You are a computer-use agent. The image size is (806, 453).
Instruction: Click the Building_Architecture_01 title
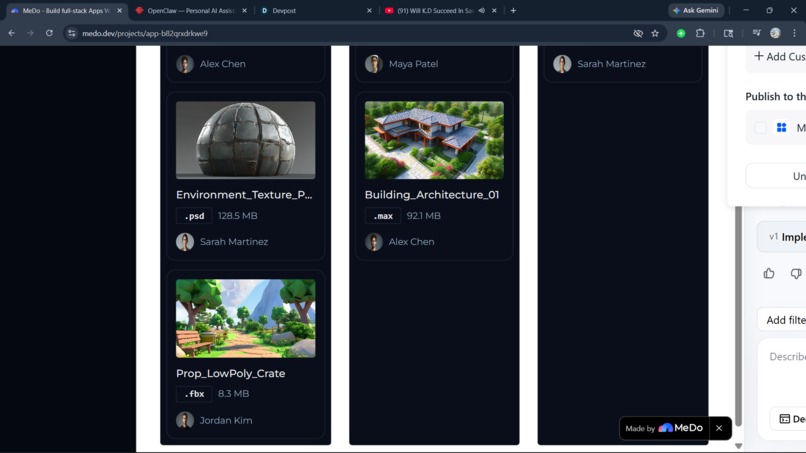click(432, 195)
